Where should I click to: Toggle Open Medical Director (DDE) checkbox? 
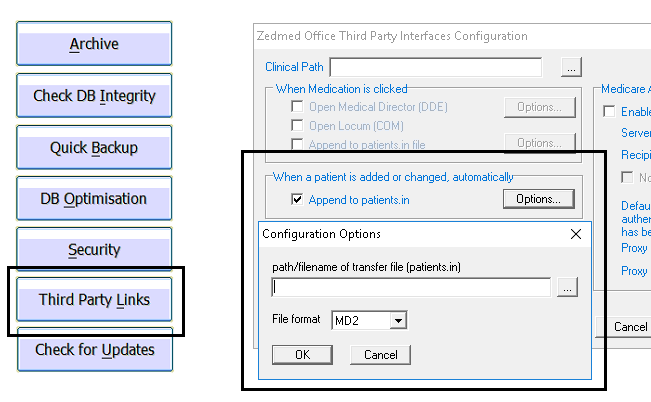click(297, 107)
